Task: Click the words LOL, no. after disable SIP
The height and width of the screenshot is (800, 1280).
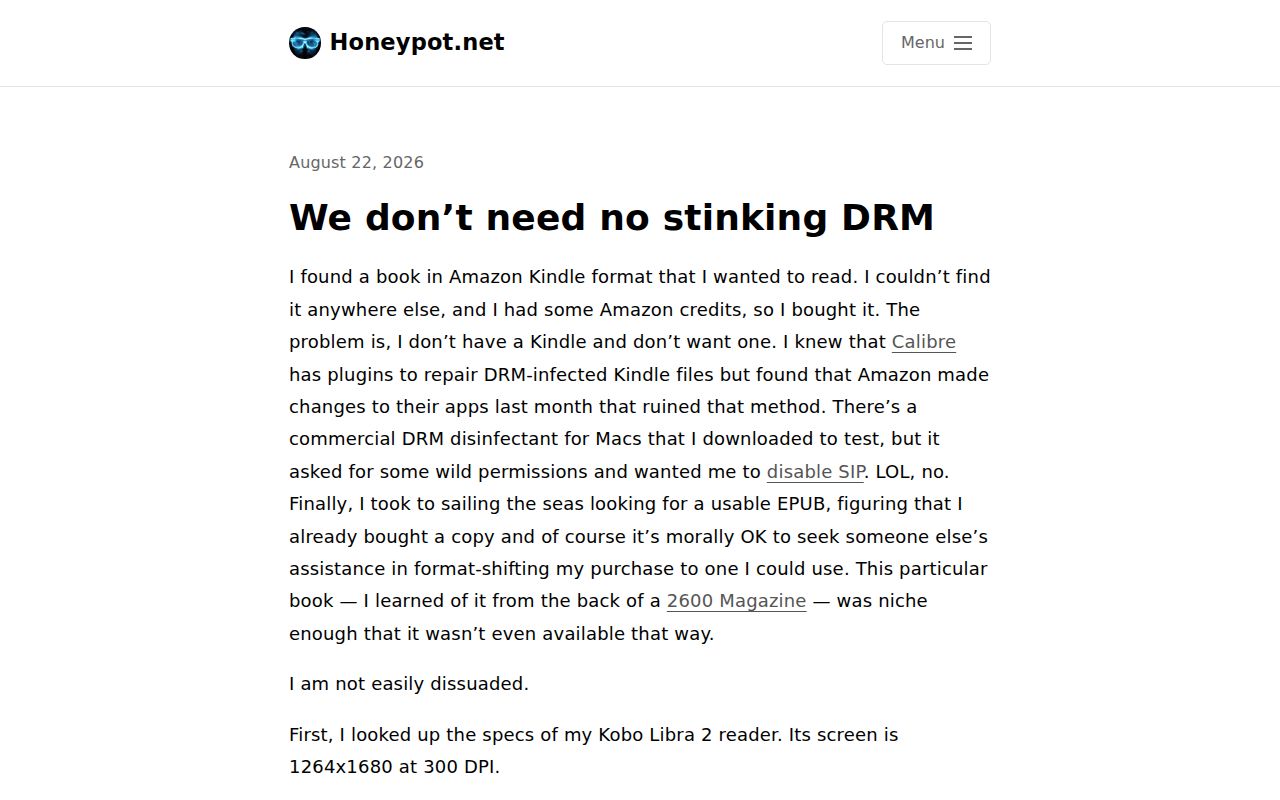Action: point(912,471)
